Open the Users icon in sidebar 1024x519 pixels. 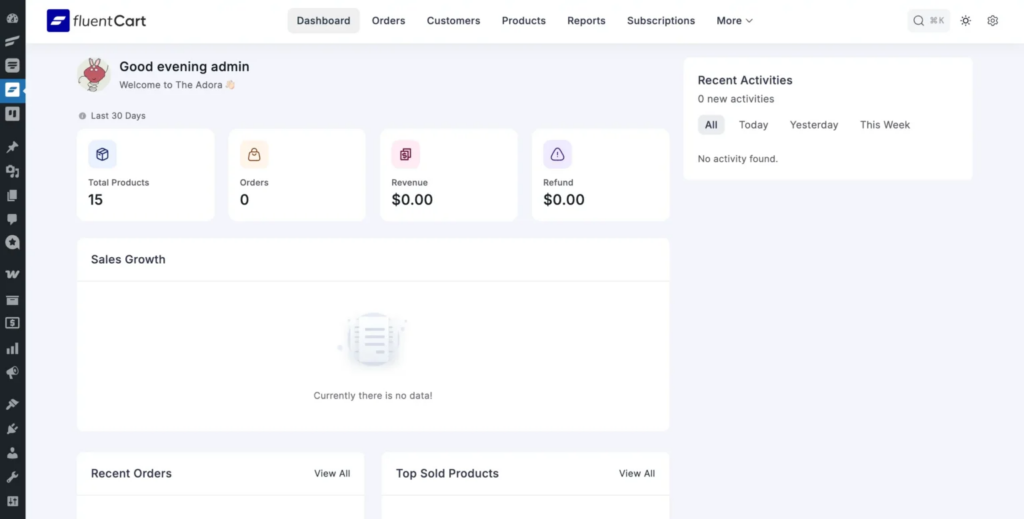[x=12, y=453]
